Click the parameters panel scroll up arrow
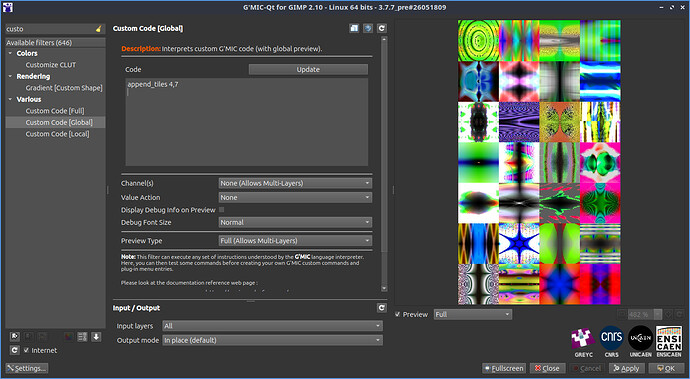This screenshot has height=379, width=690. pos(384,39)
